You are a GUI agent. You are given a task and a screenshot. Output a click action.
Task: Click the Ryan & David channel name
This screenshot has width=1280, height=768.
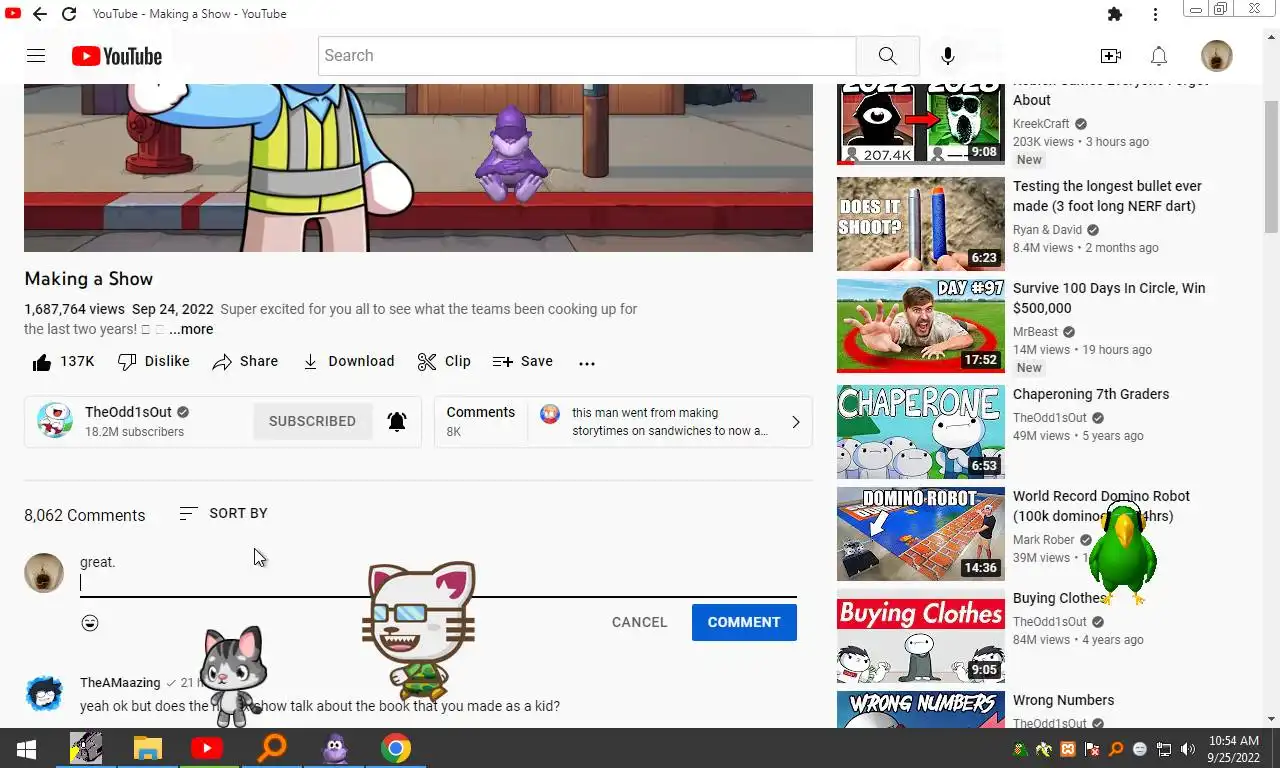pos(1047,229)
